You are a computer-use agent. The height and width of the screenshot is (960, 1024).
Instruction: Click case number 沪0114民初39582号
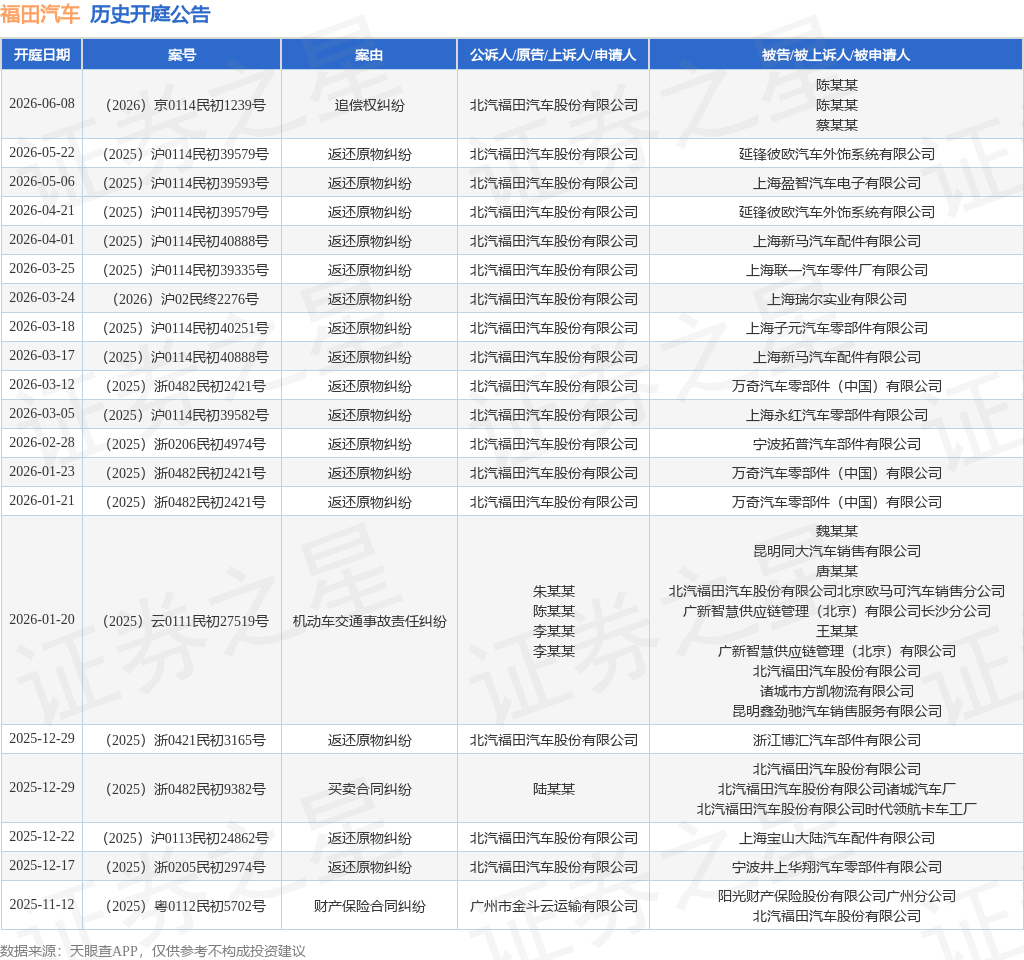(x=185, y=415)
